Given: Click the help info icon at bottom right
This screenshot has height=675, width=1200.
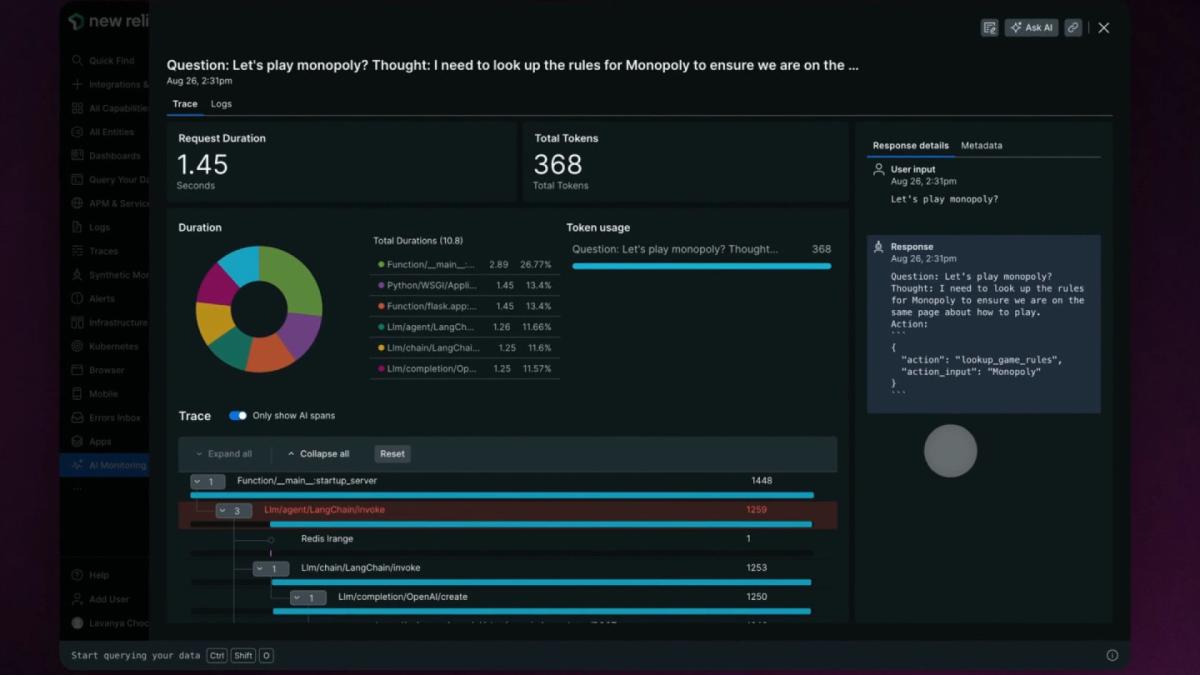Looking at the screenshot, I should click(1112, 656).
